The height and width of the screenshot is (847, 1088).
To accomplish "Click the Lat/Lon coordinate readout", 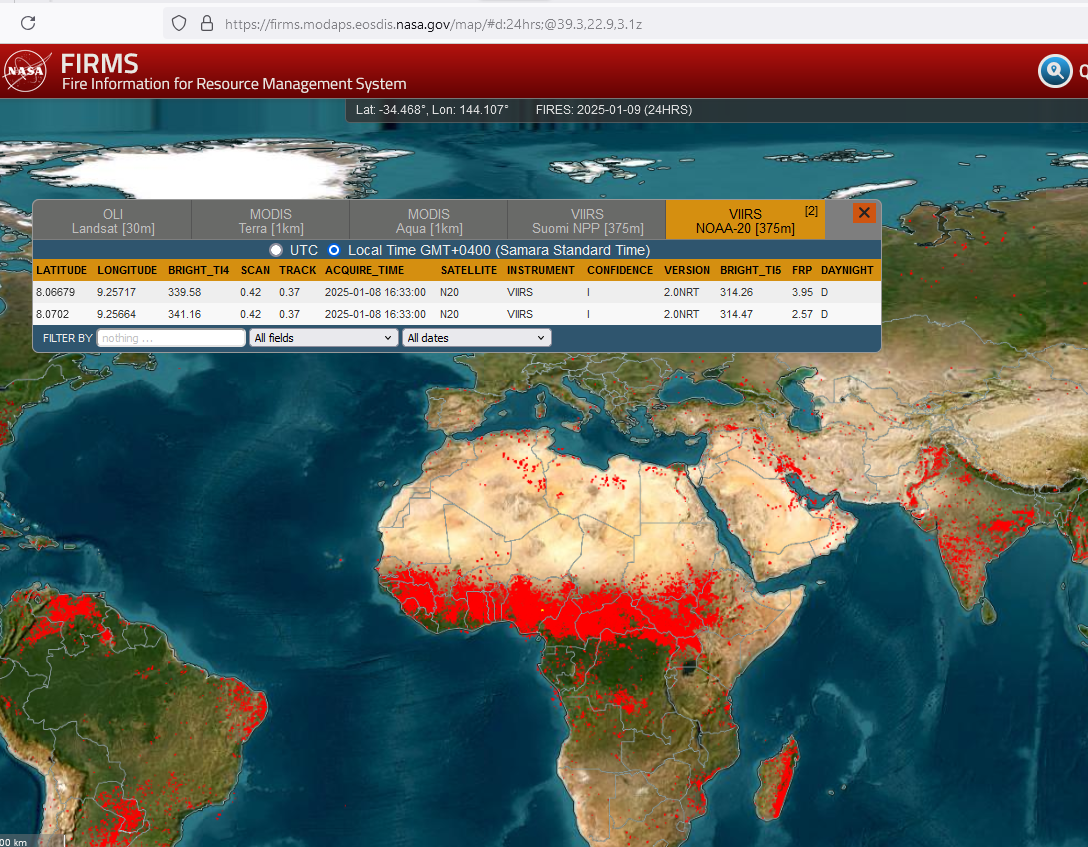I will [432, 110].
